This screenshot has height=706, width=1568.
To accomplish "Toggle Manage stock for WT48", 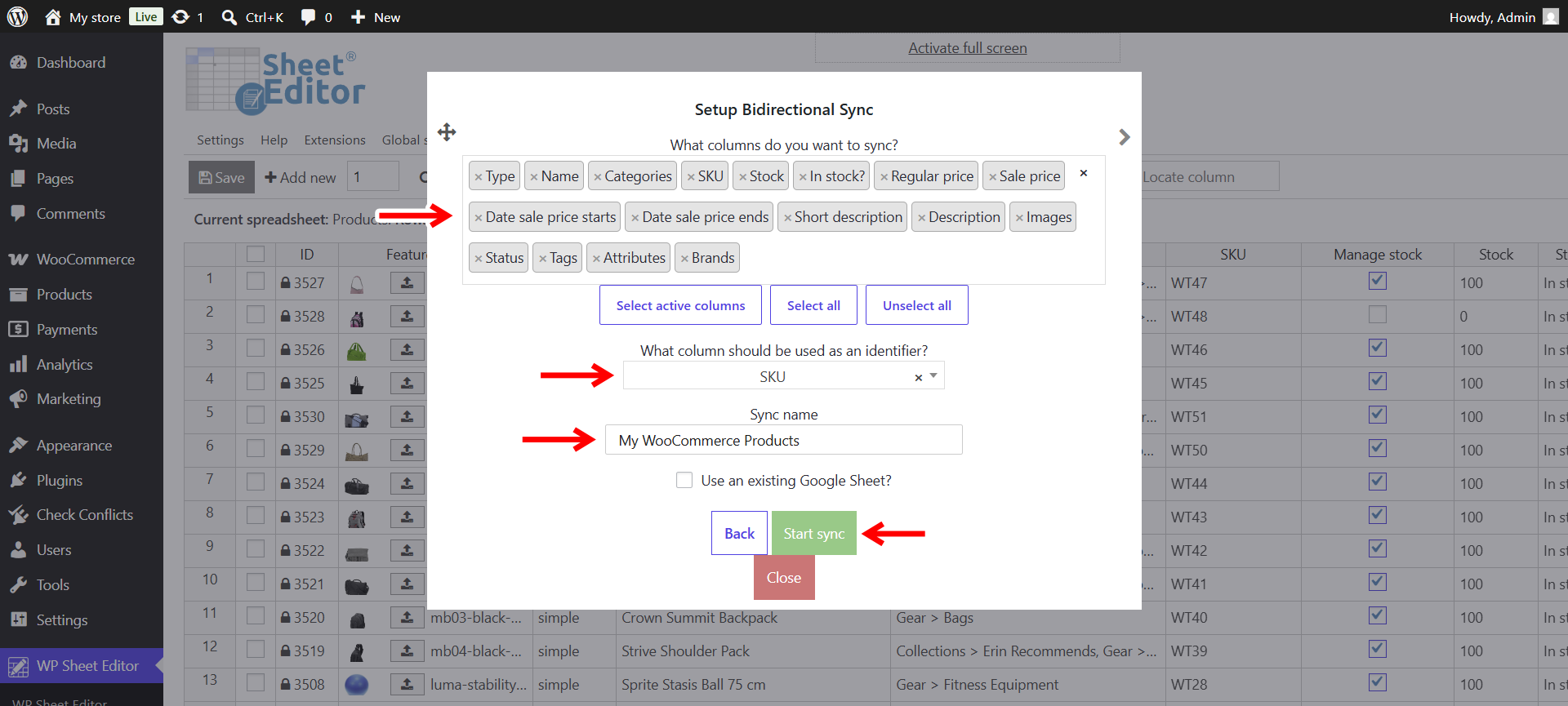I will pos(1378,314).
